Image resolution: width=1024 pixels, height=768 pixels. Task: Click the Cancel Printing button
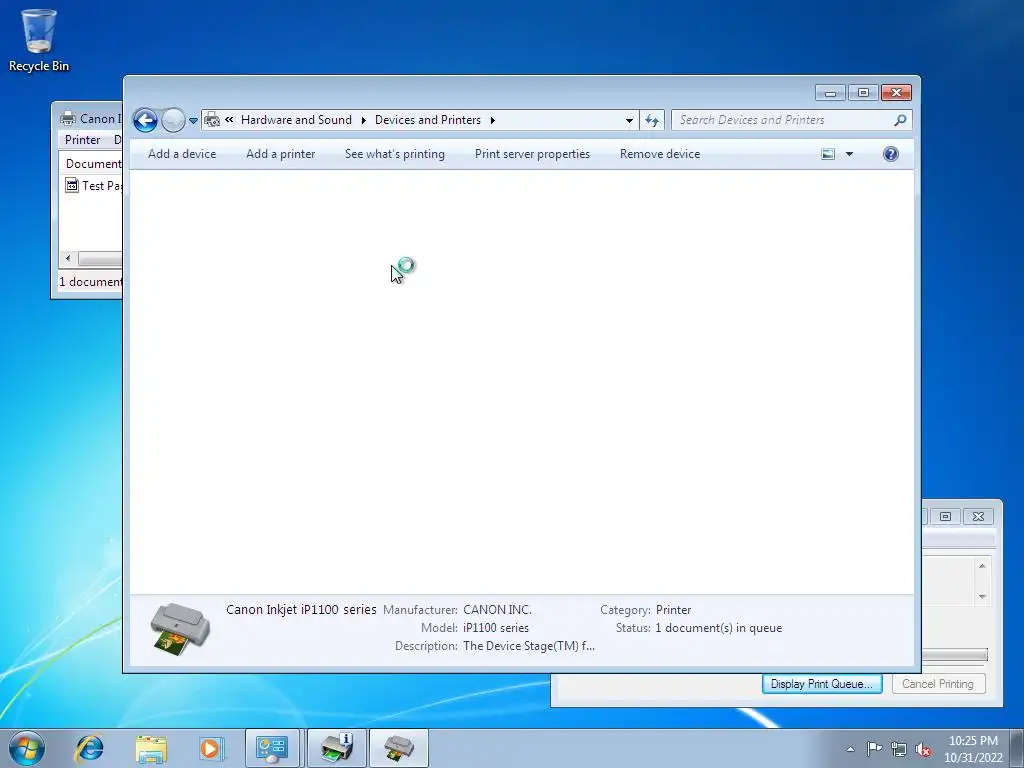938,684
